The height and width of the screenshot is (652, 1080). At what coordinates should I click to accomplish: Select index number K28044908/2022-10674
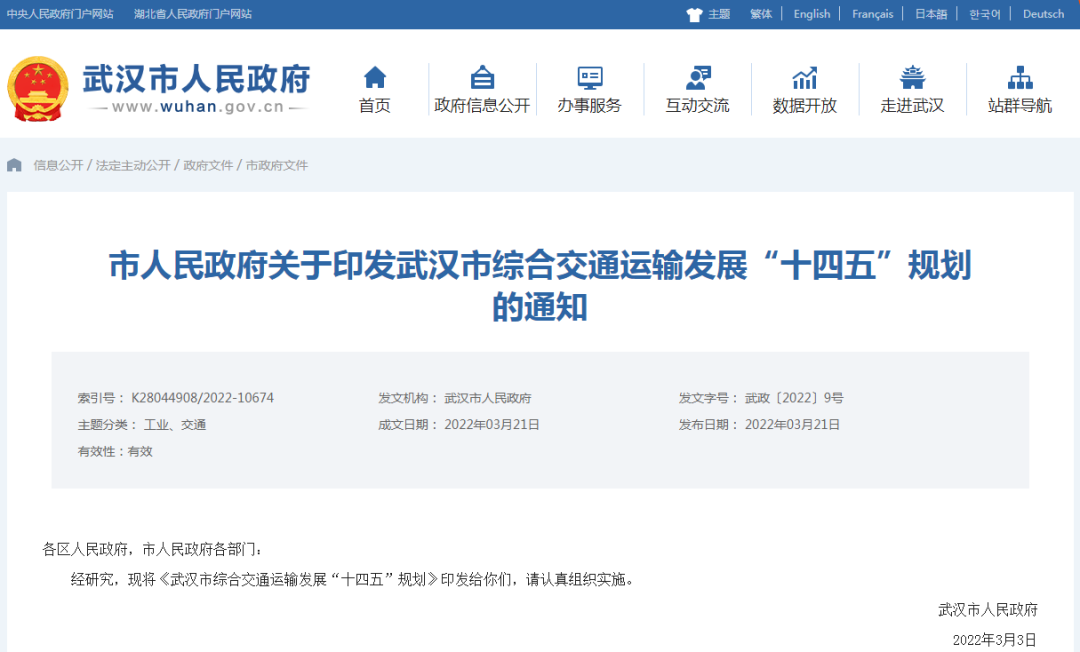tap(202, 398)
